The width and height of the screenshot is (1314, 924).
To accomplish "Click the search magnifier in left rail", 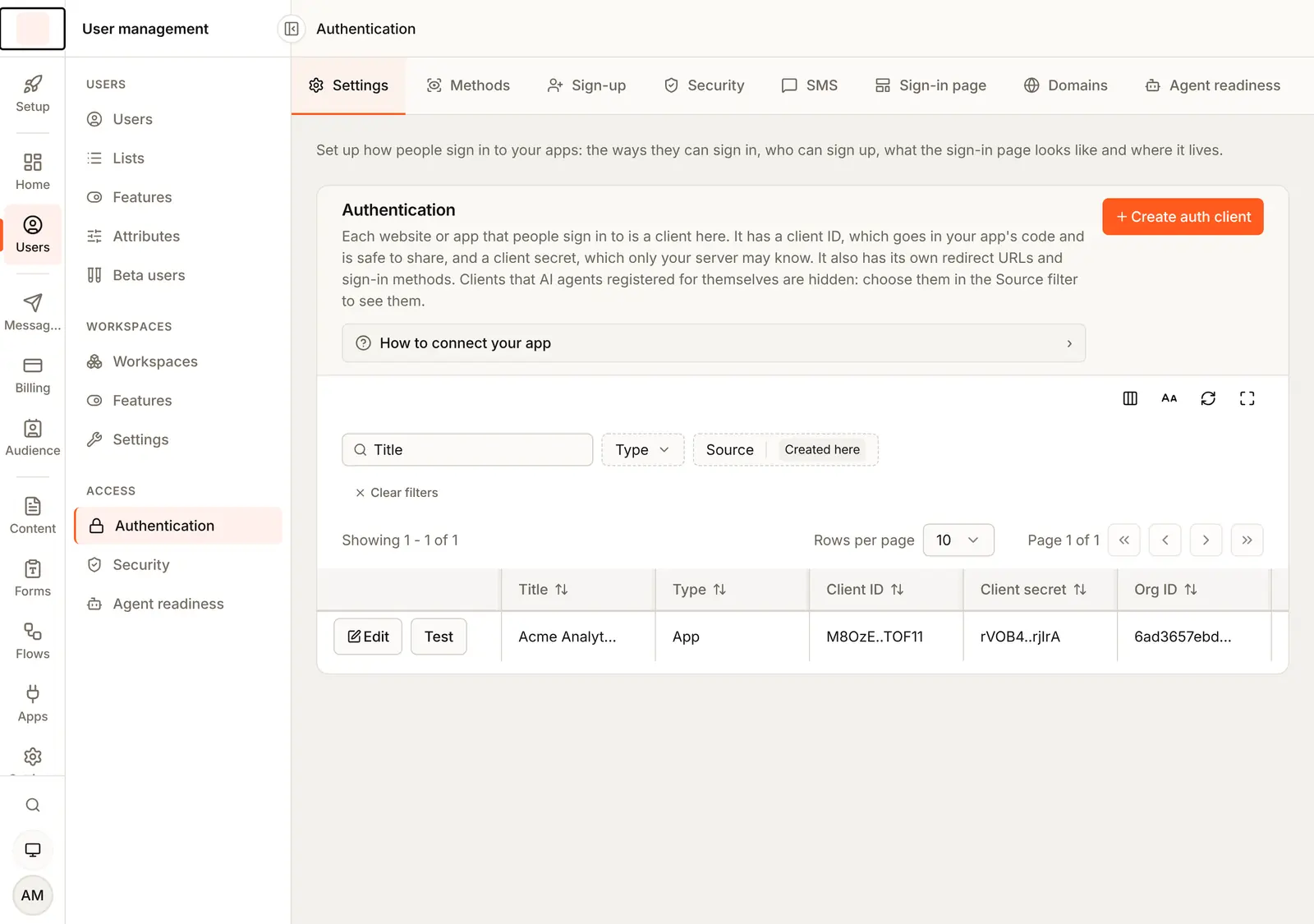I will coord(33,805).
